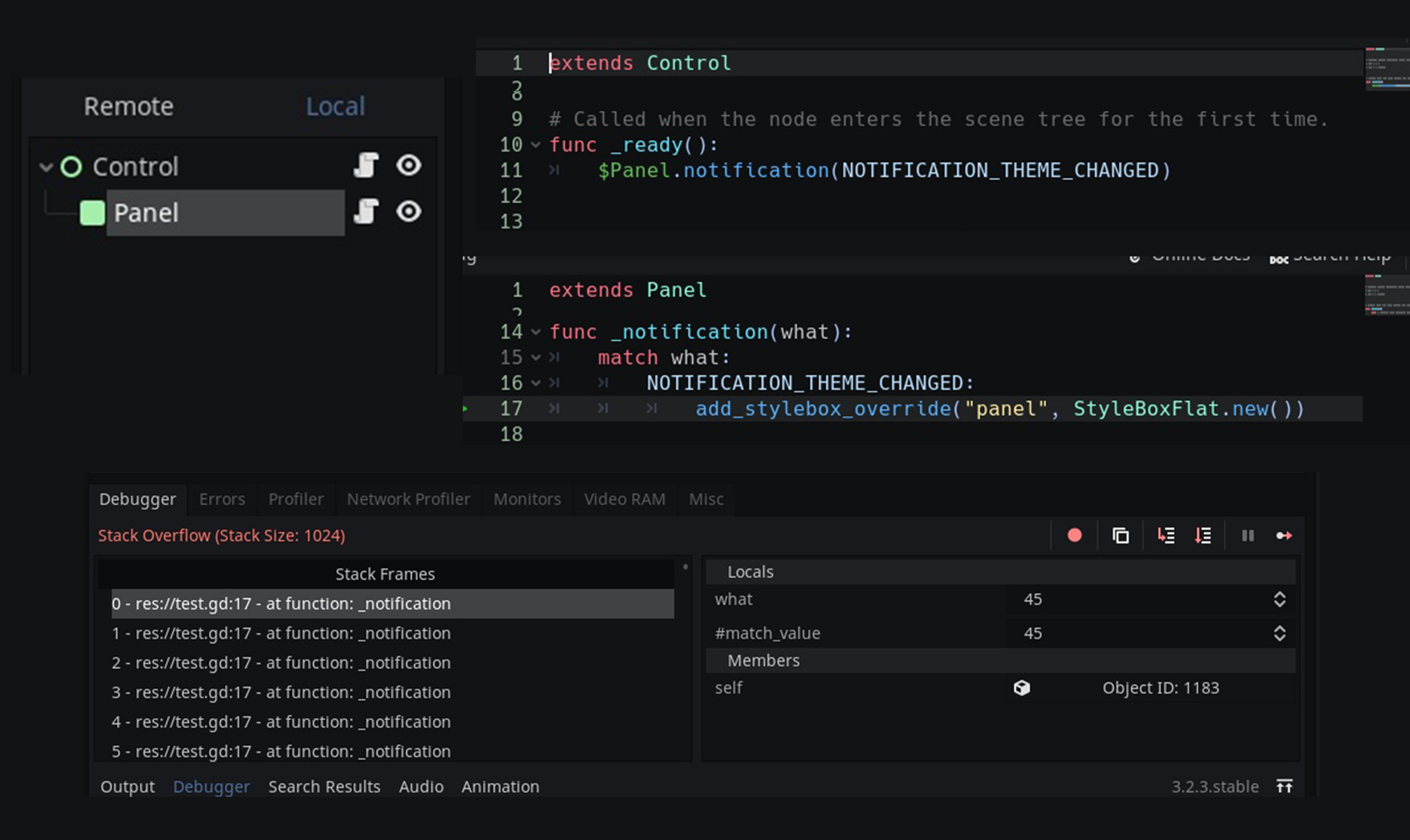The height and width of the screenshot is (840, 1410).
Task: Click the Step Into debugger icon
Action: 1165,535
